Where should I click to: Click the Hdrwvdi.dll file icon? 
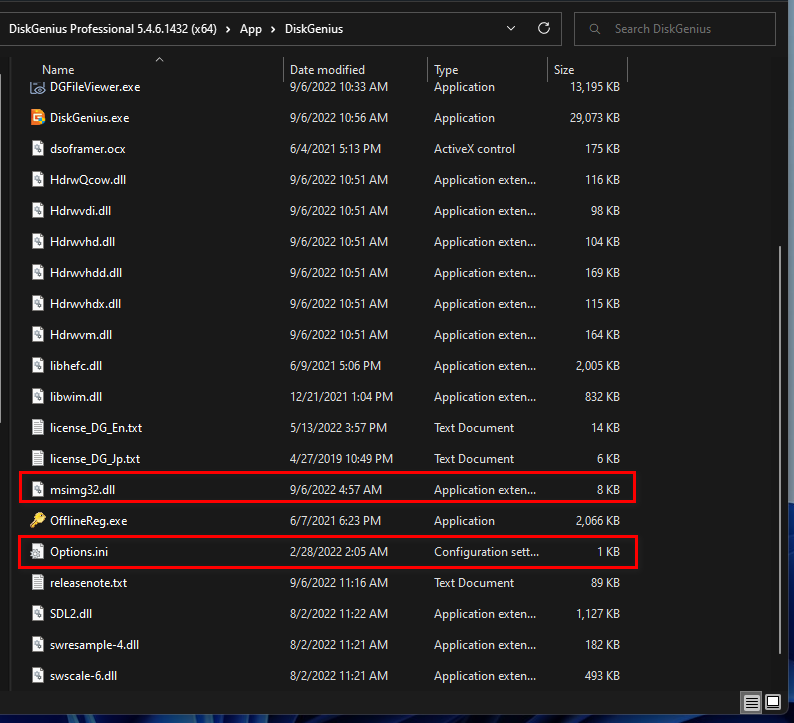tap(38, 210)
